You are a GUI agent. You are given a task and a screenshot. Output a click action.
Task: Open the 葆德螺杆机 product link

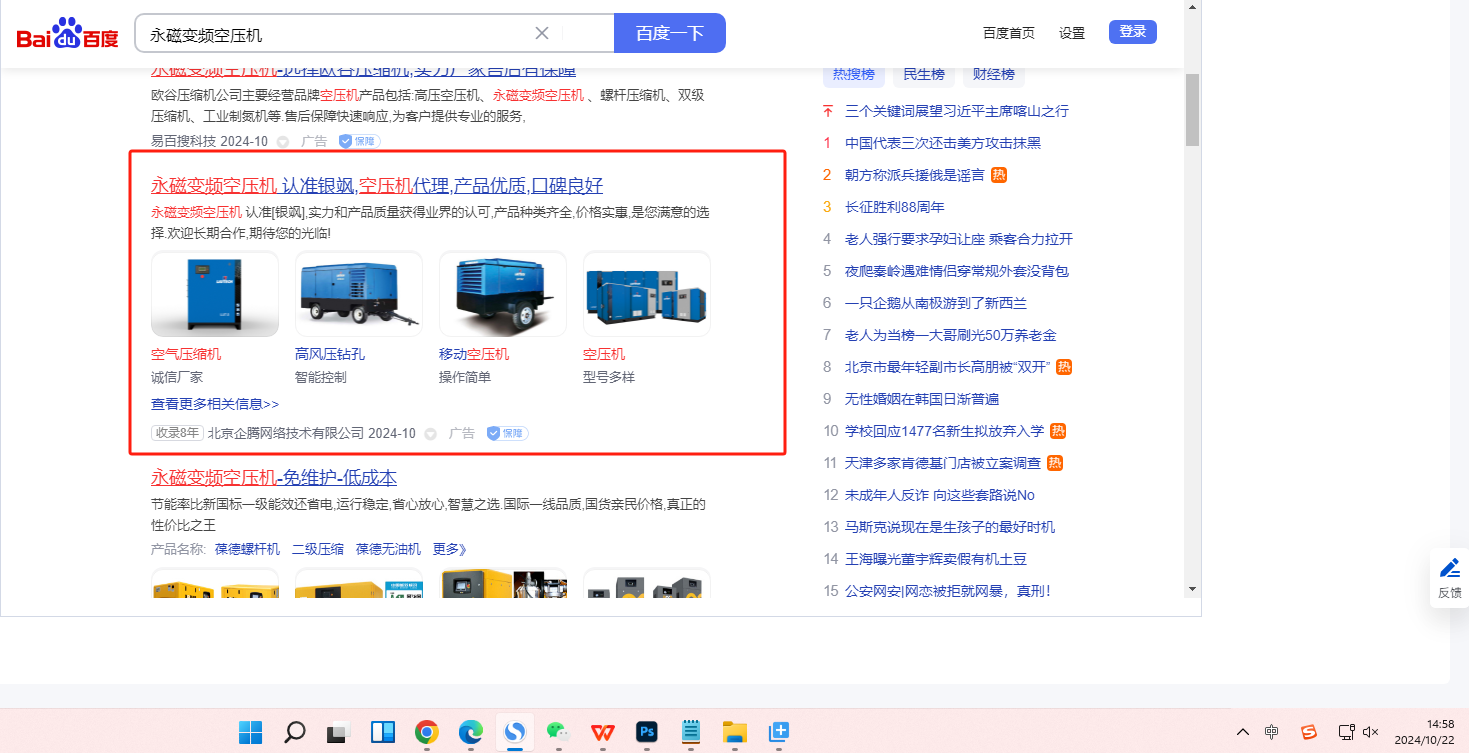247,549
